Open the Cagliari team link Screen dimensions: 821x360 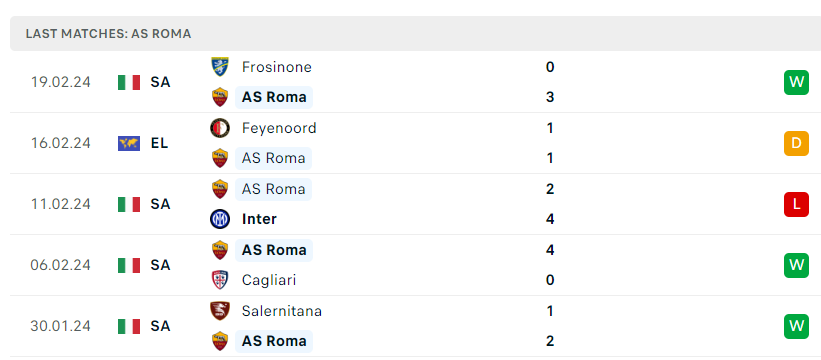tap(269, 280)
